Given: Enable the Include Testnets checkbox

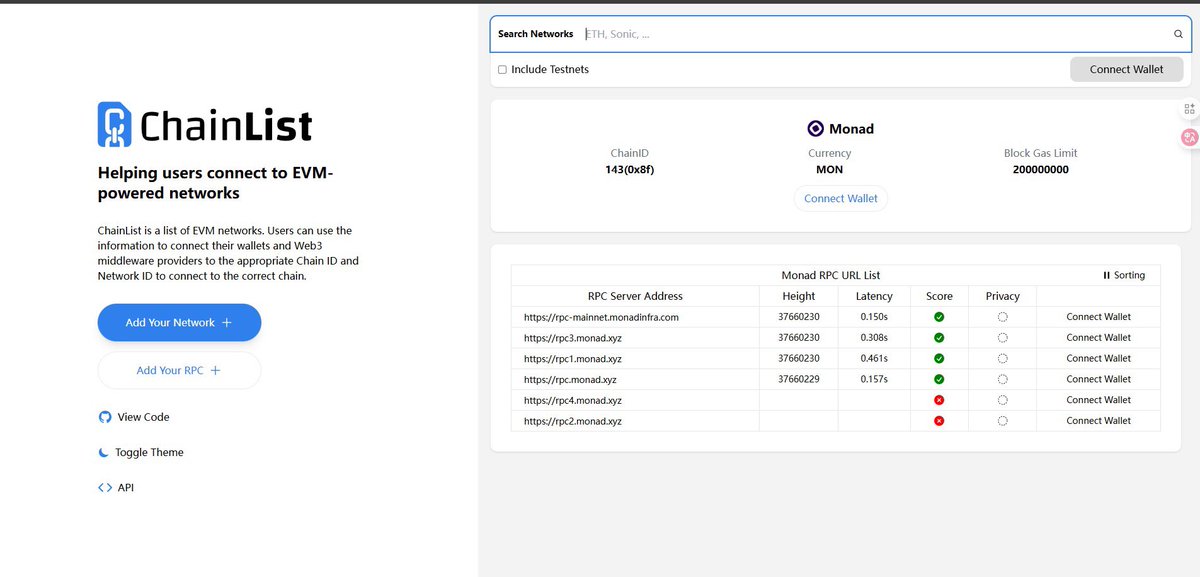Looking at the screenshot, I should pos(502,70).
